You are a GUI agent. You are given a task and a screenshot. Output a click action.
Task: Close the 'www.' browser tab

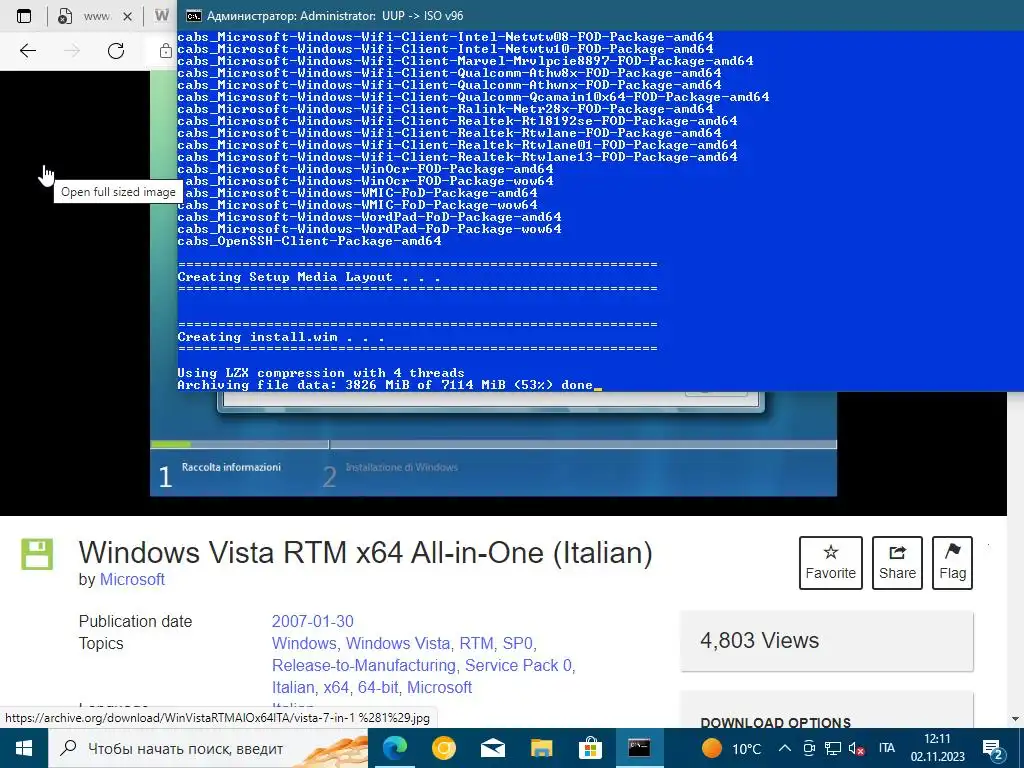pos(127,16)
